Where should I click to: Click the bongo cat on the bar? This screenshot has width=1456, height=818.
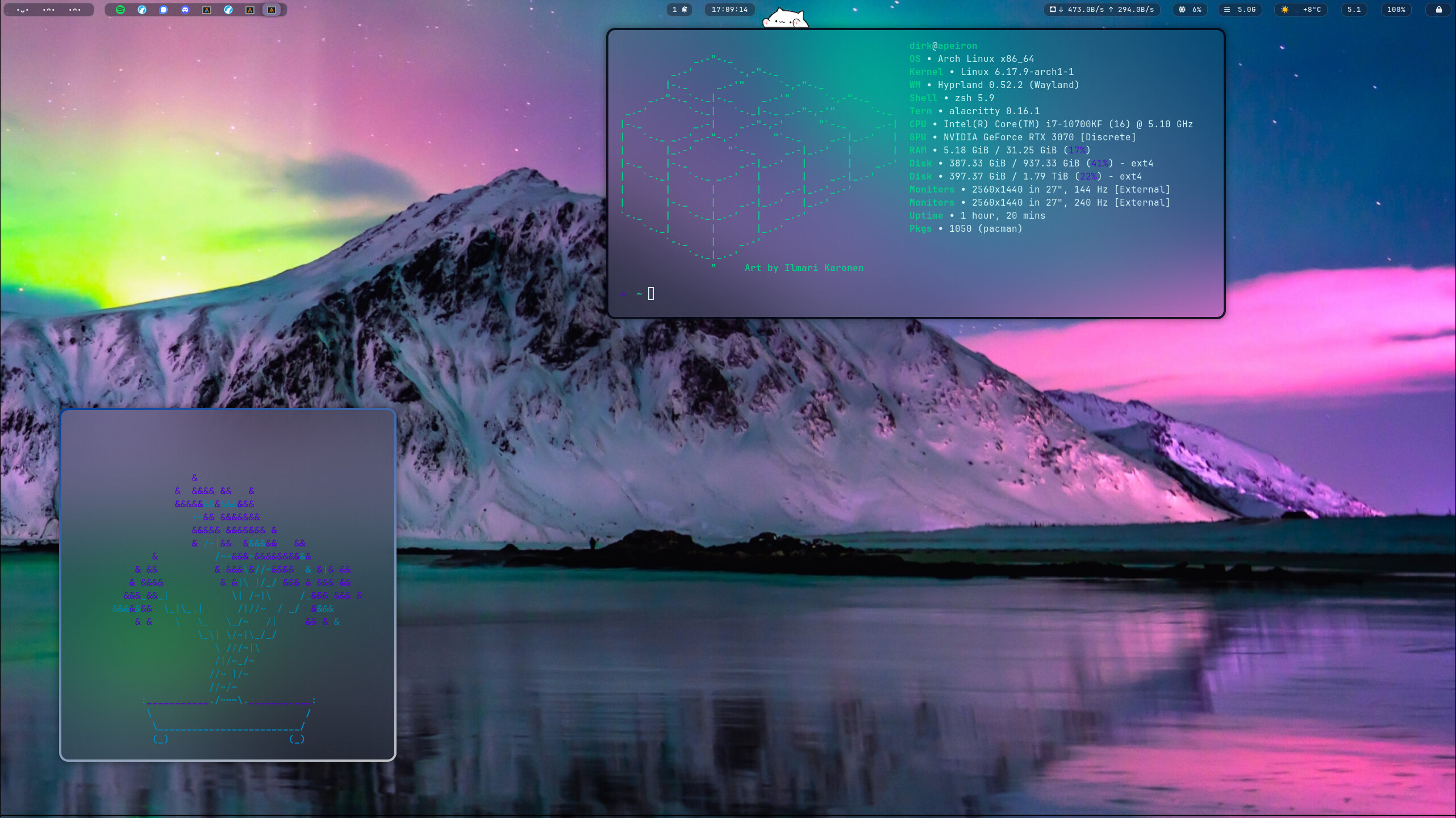coord(785,19)
